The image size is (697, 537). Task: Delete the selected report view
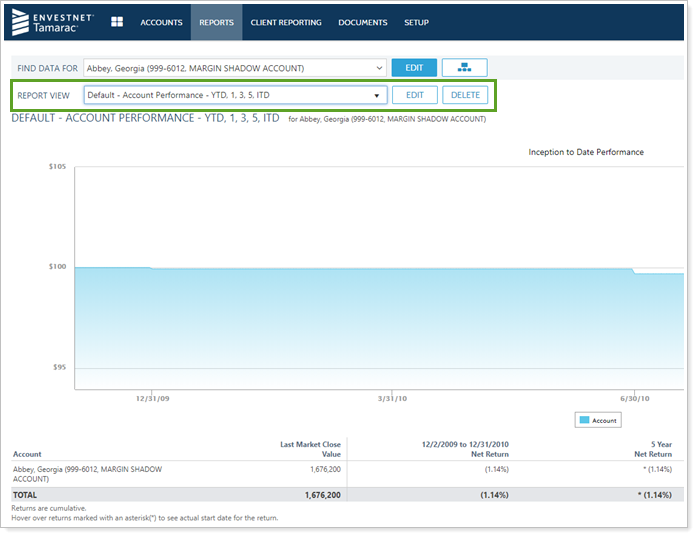465,95
